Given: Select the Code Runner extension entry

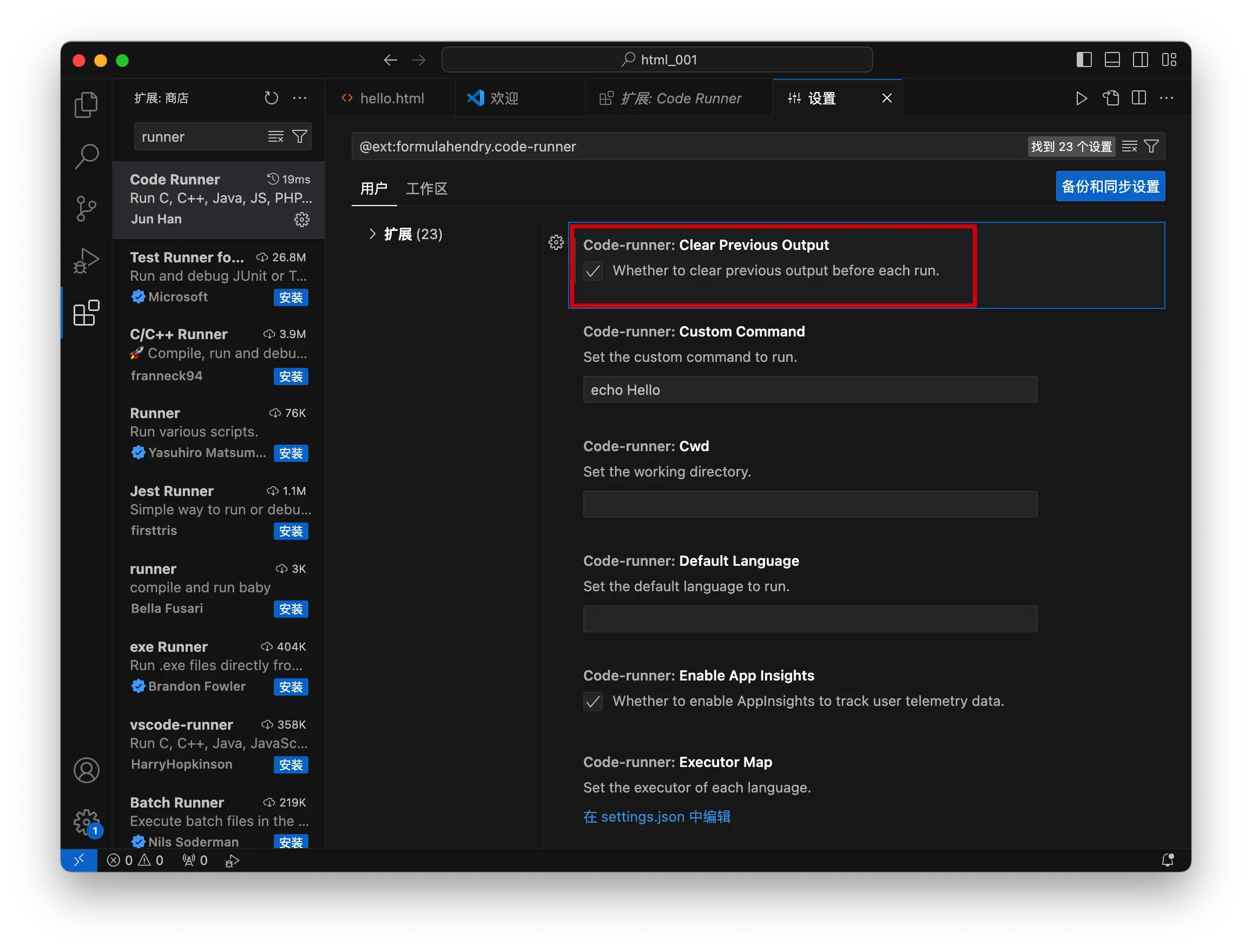Looking at the screenshot, I should [219, 200].
